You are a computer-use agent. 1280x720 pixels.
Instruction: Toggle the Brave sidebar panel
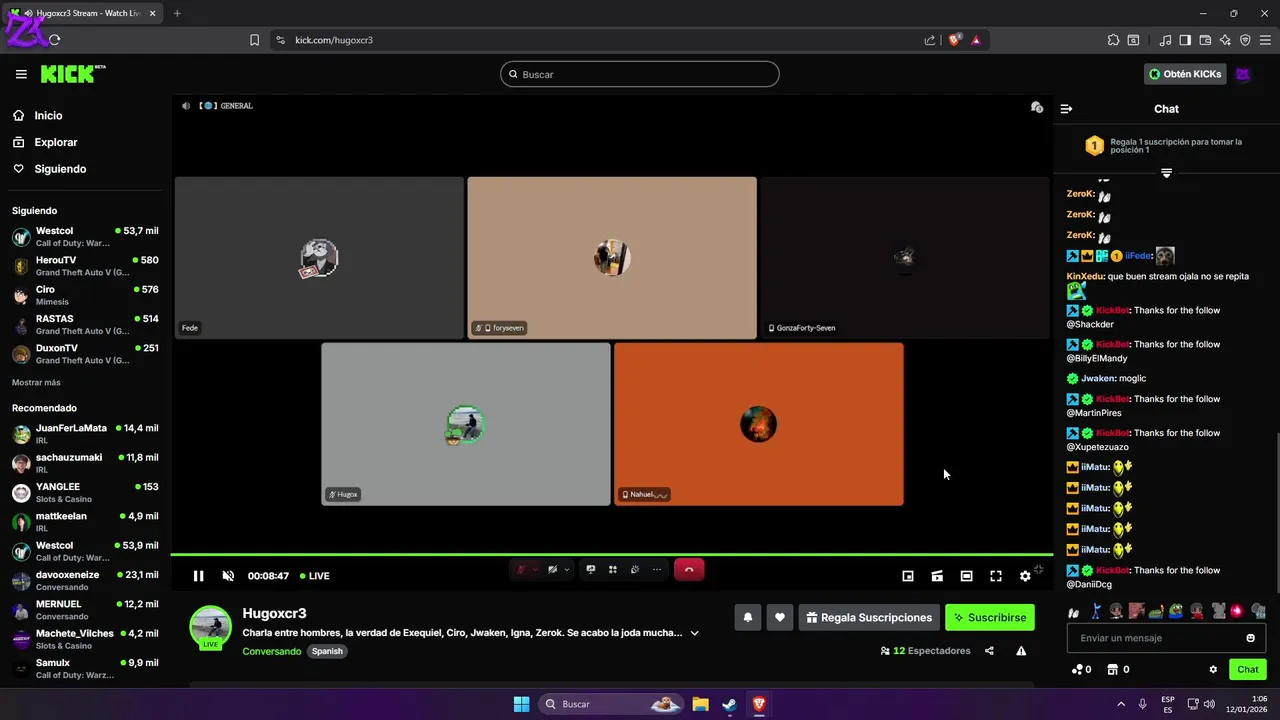pos(1185,40)
